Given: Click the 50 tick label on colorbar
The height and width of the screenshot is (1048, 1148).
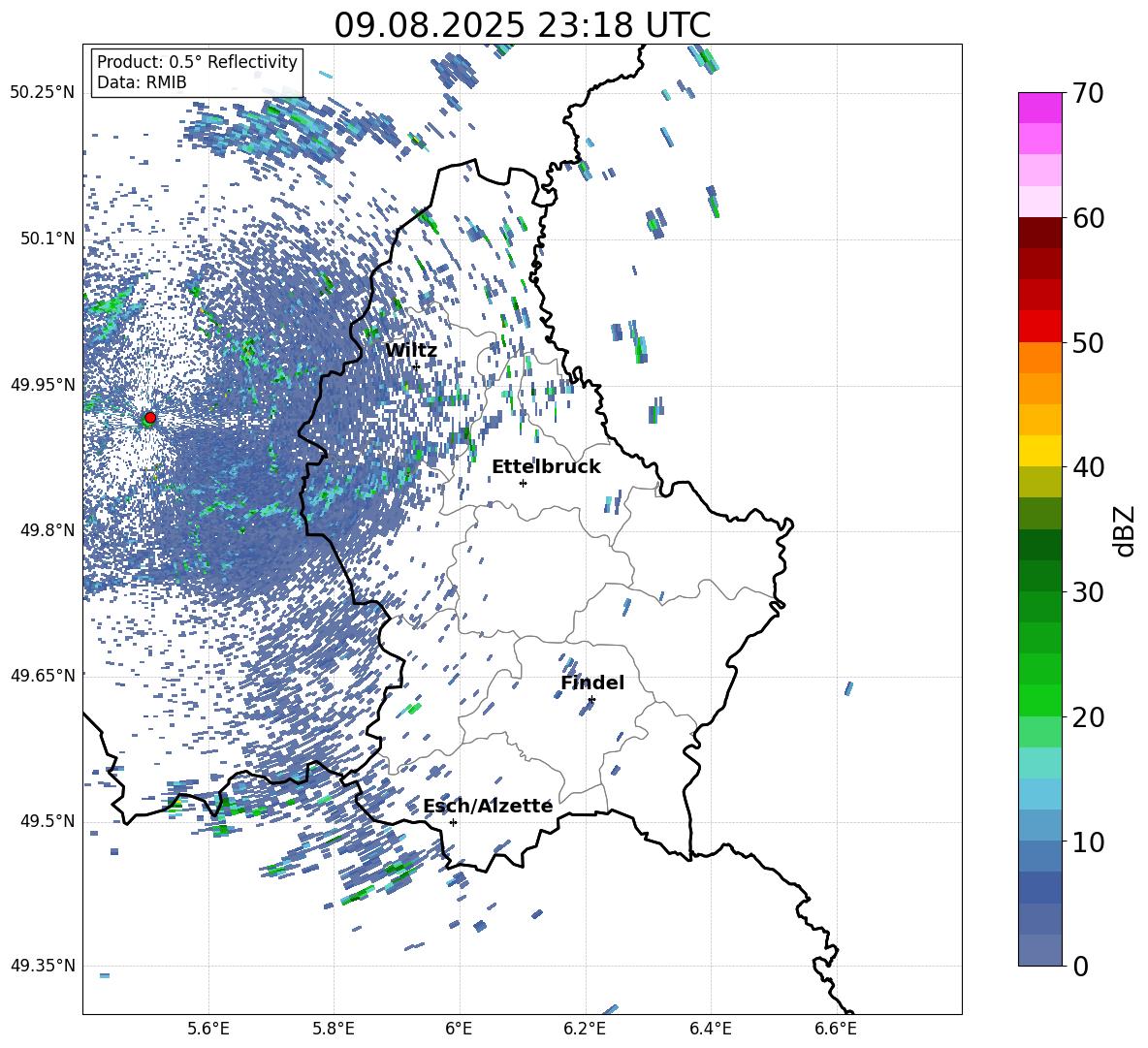Looking at the screenshot, I should (x=1088, y=342).
